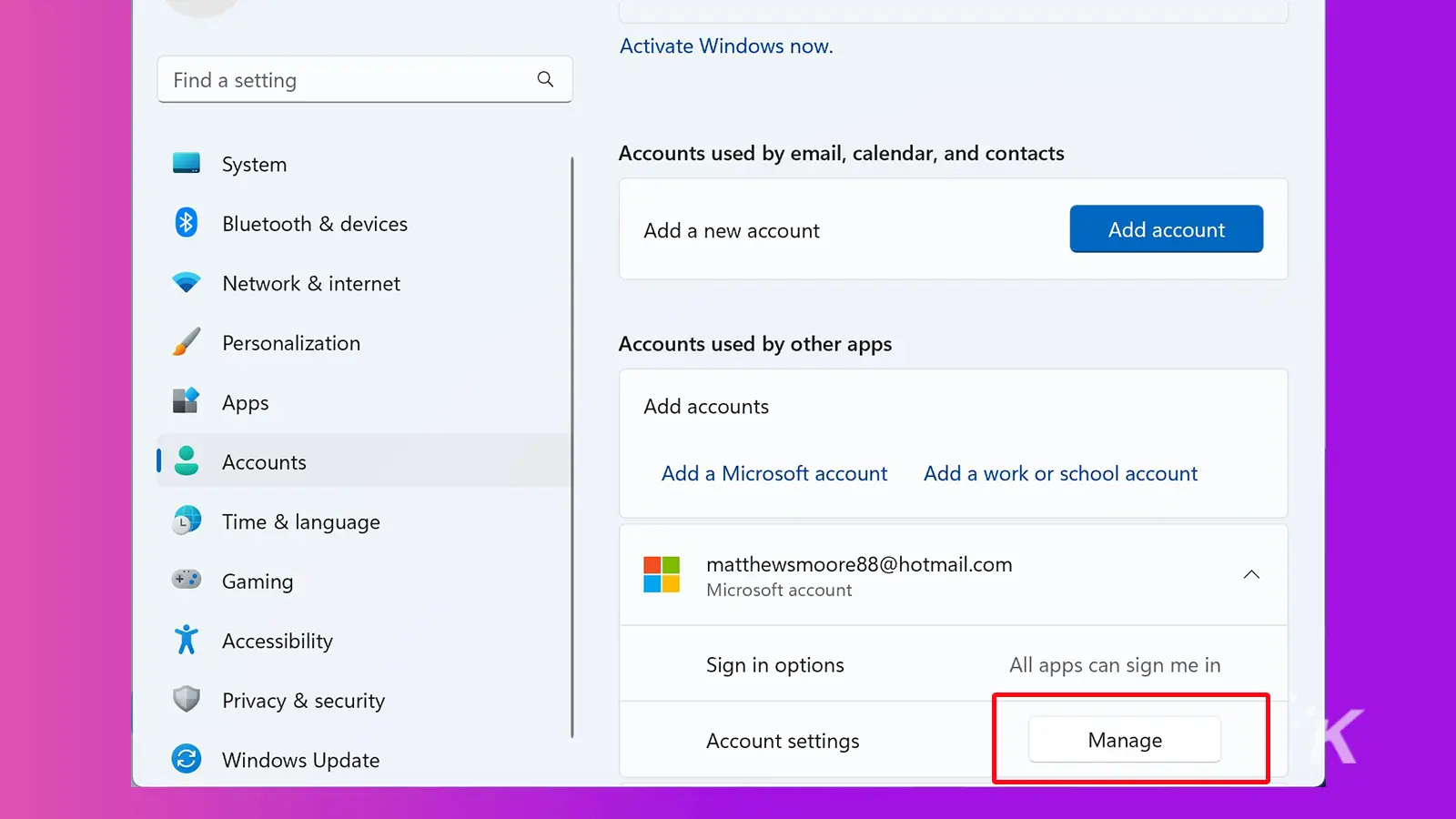
Task: Click the sidebar vertical scrollbar
Action: point(572,447)
